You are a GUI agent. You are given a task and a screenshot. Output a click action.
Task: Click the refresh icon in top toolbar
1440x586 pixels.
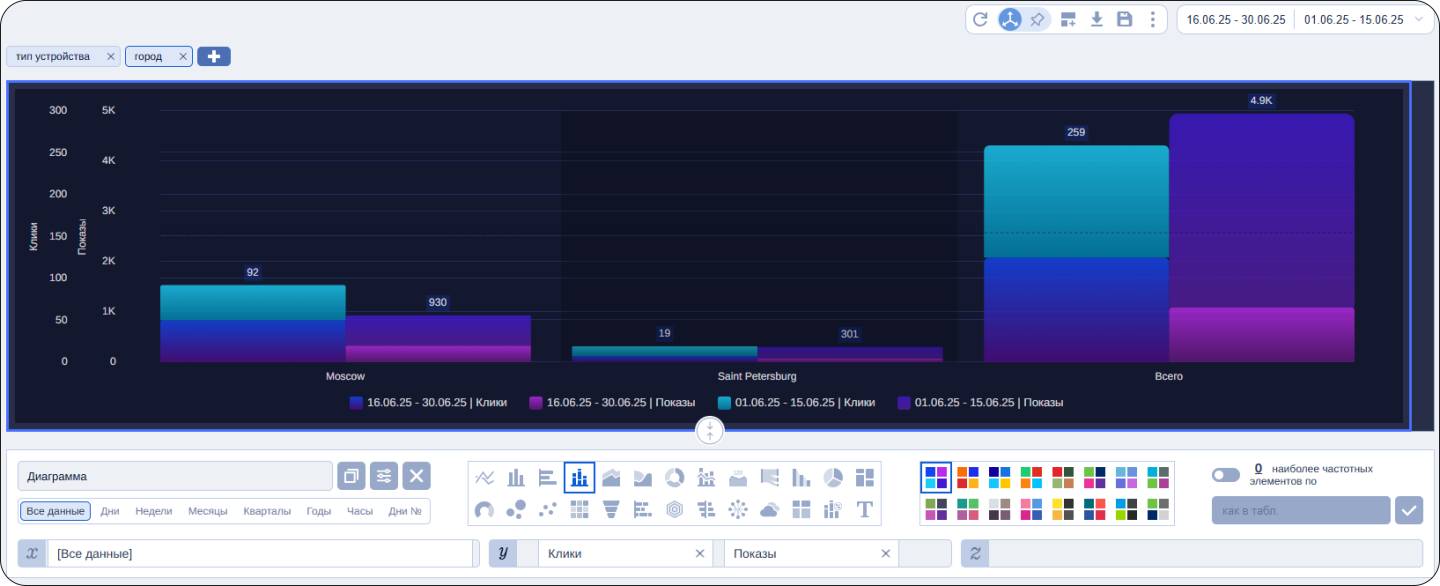980,19
